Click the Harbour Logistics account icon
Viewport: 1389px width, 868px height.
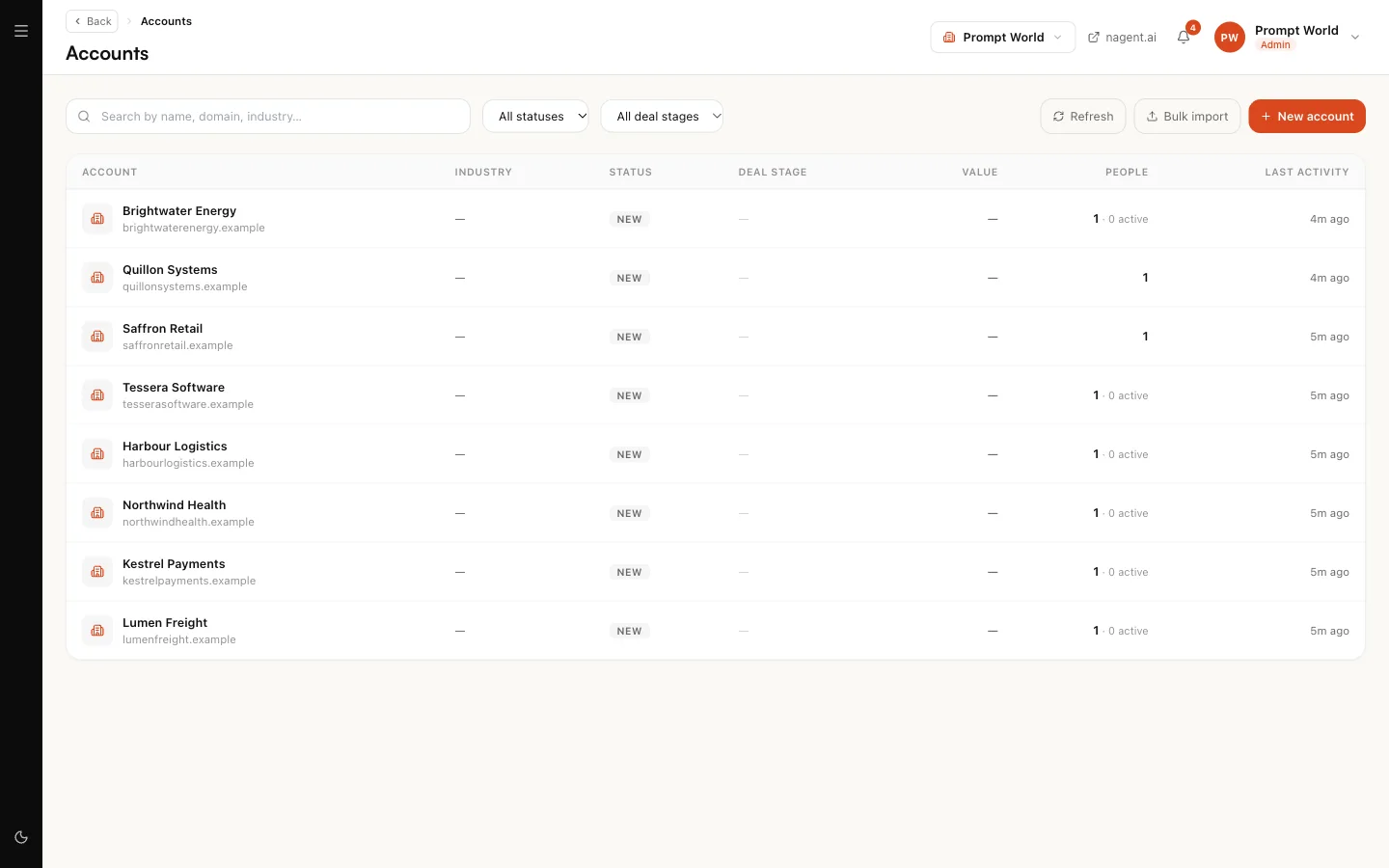pyautogui.click(x=97, y=454)
